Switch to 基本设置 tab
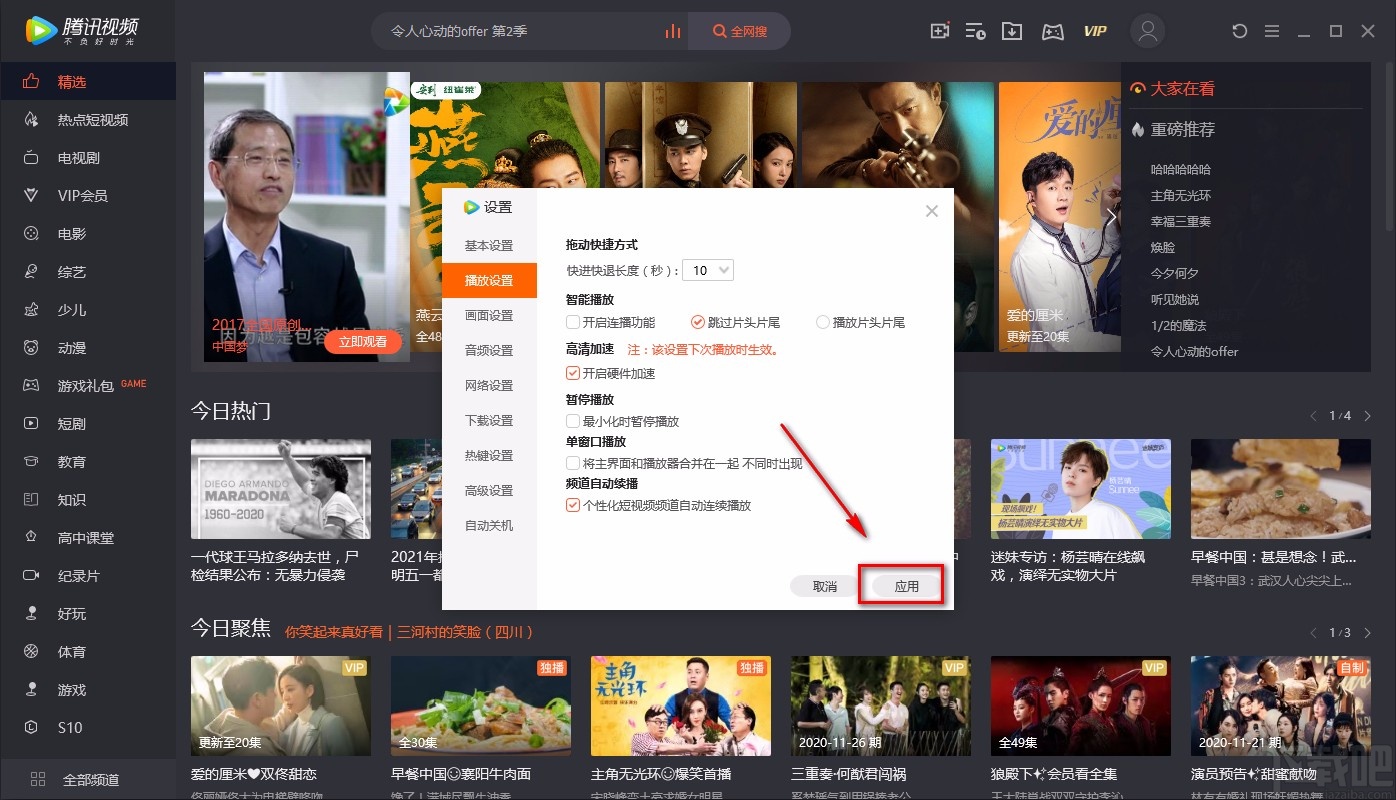Image resolution: width=1396 pixels, height=800 pixels. tap(489, 246)
